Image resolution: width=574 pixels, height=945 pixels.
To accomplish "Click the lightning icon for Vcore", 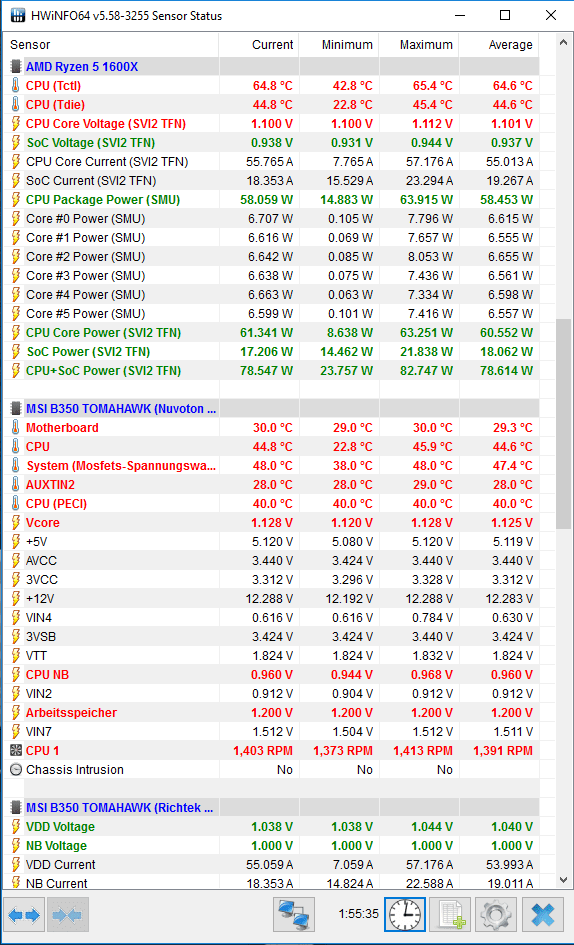I will click(16, 523).
